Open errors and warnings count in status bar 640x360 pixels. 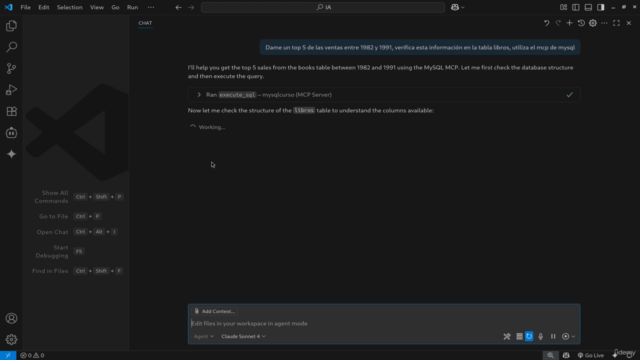pos(32,355)
